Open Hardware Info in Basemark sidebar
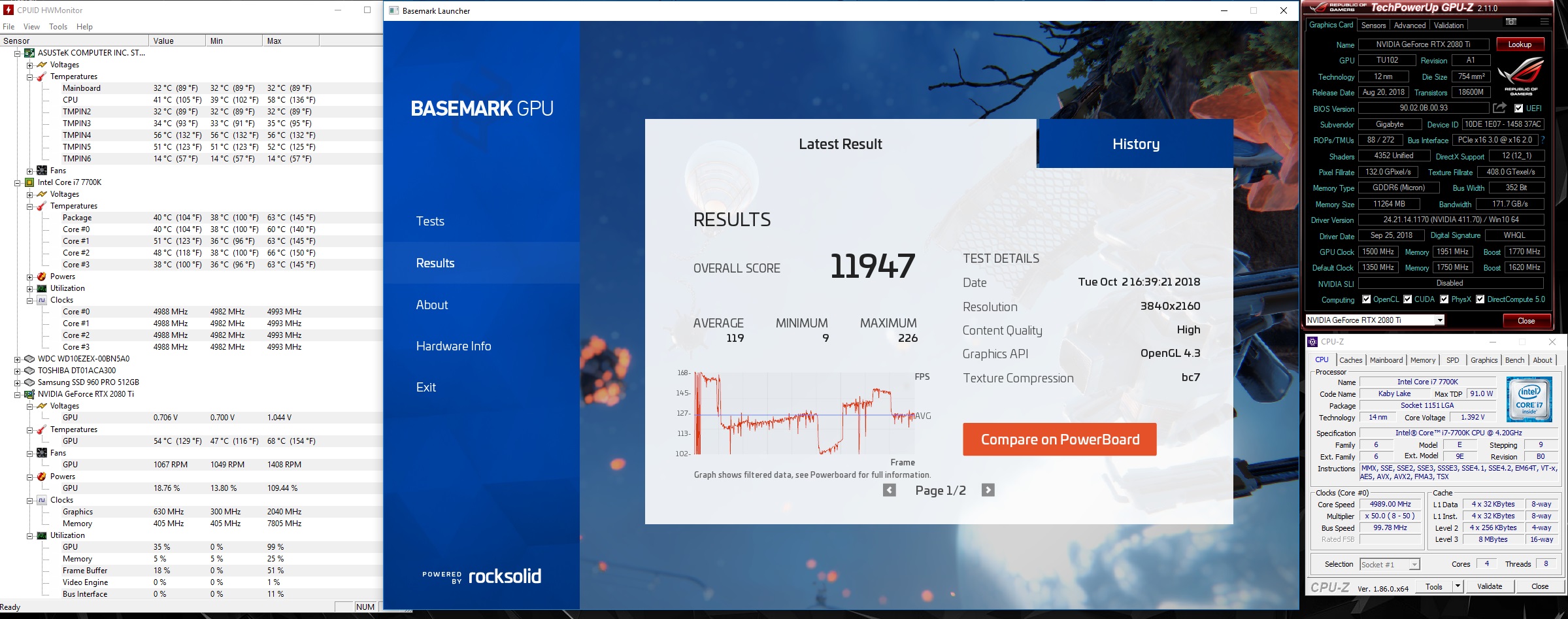 click(454, 346)
